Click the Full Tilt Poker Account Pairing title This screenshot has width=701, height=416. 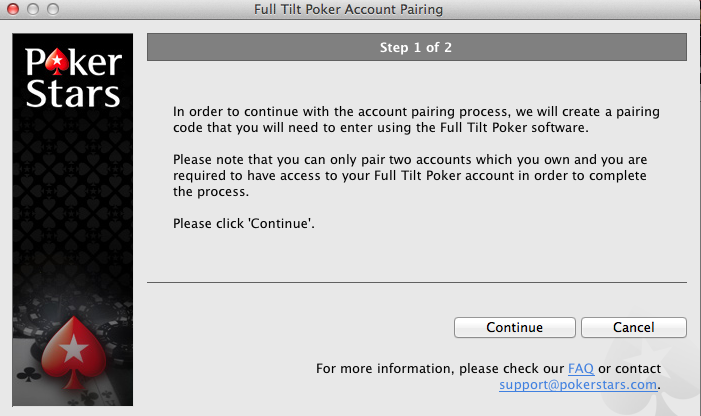click(x=348, y=9)
